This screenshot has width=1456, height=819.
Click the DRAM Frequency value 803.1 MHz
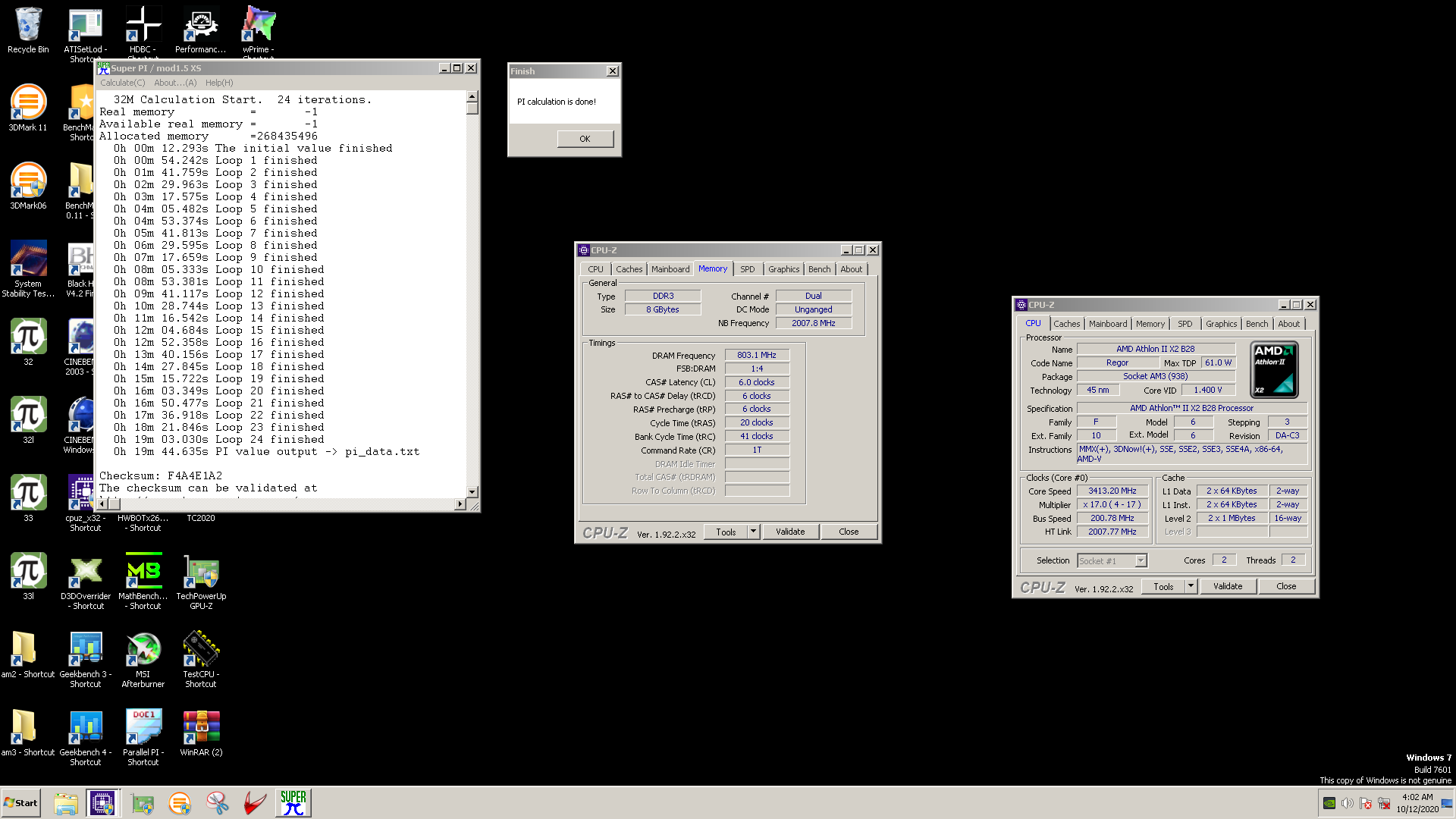pyautogui.click(x=757, y=355)
